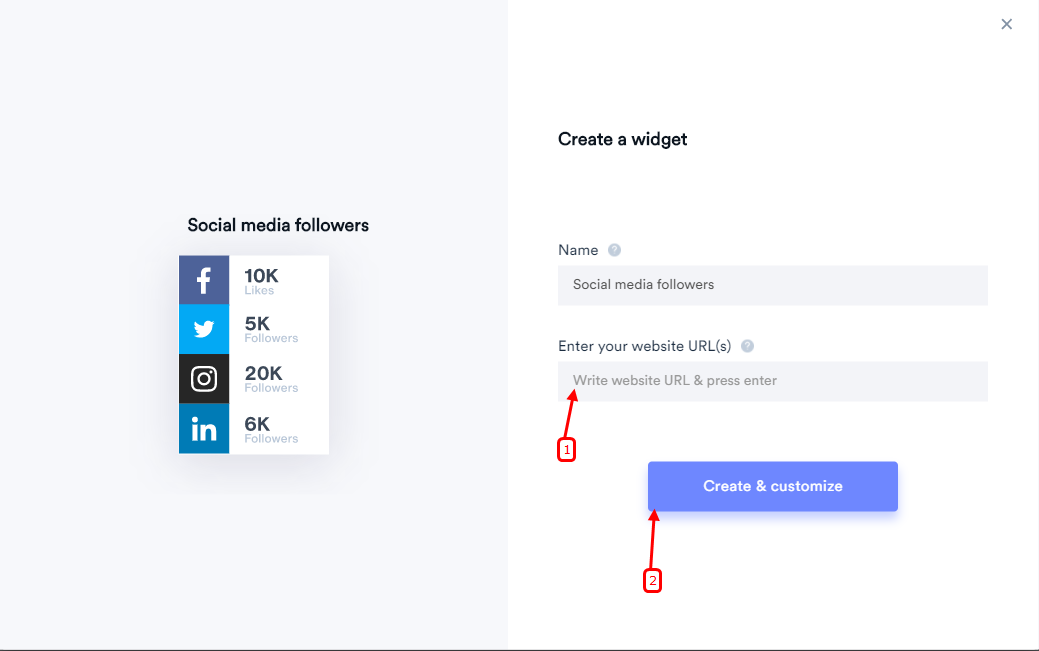This screenshot has width=1039, height=651.
Task: Focus the website URL input field
Action: [x=773, y=381]
